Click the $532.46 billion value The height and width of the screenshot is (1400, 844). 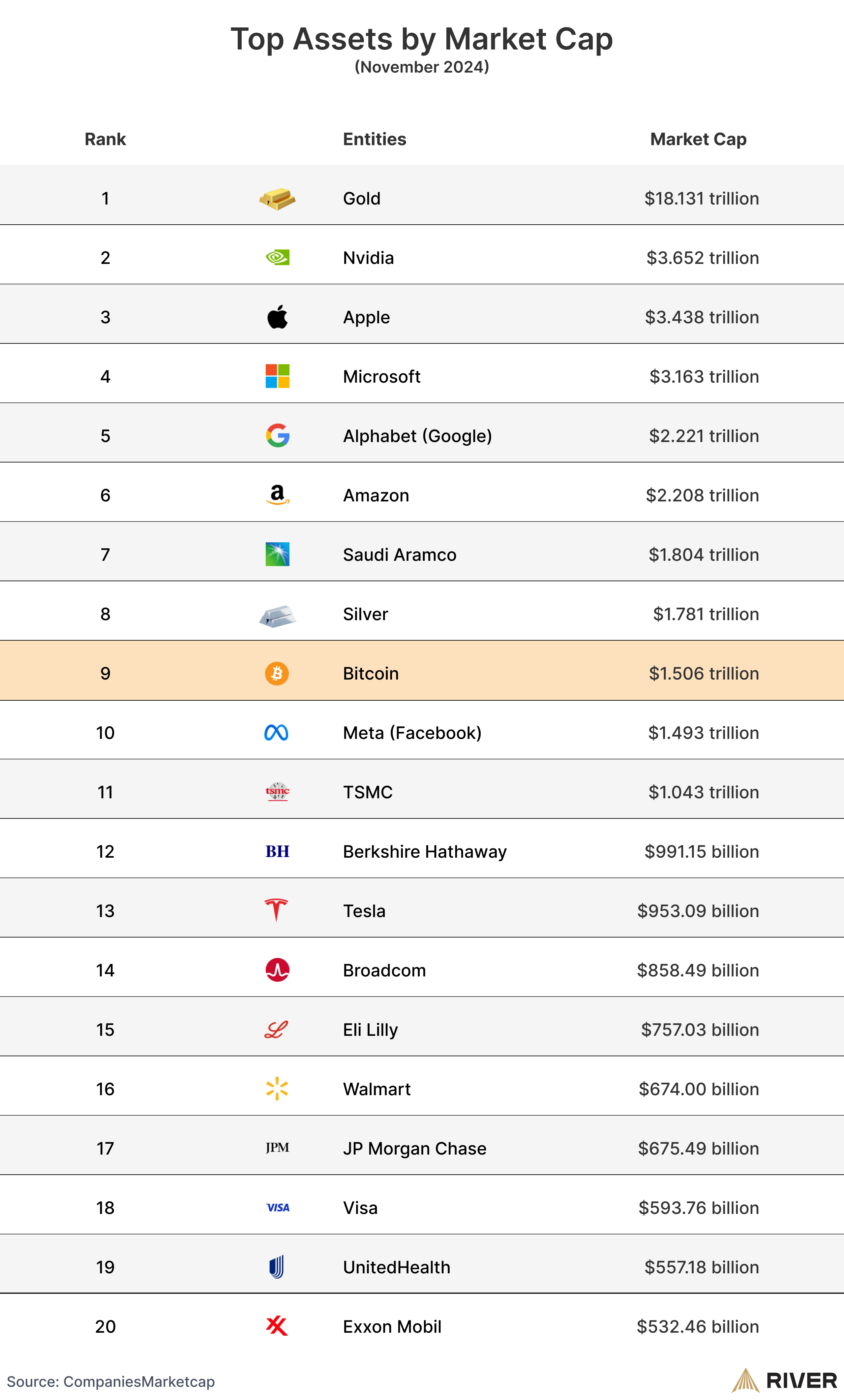coord(698,1326)
